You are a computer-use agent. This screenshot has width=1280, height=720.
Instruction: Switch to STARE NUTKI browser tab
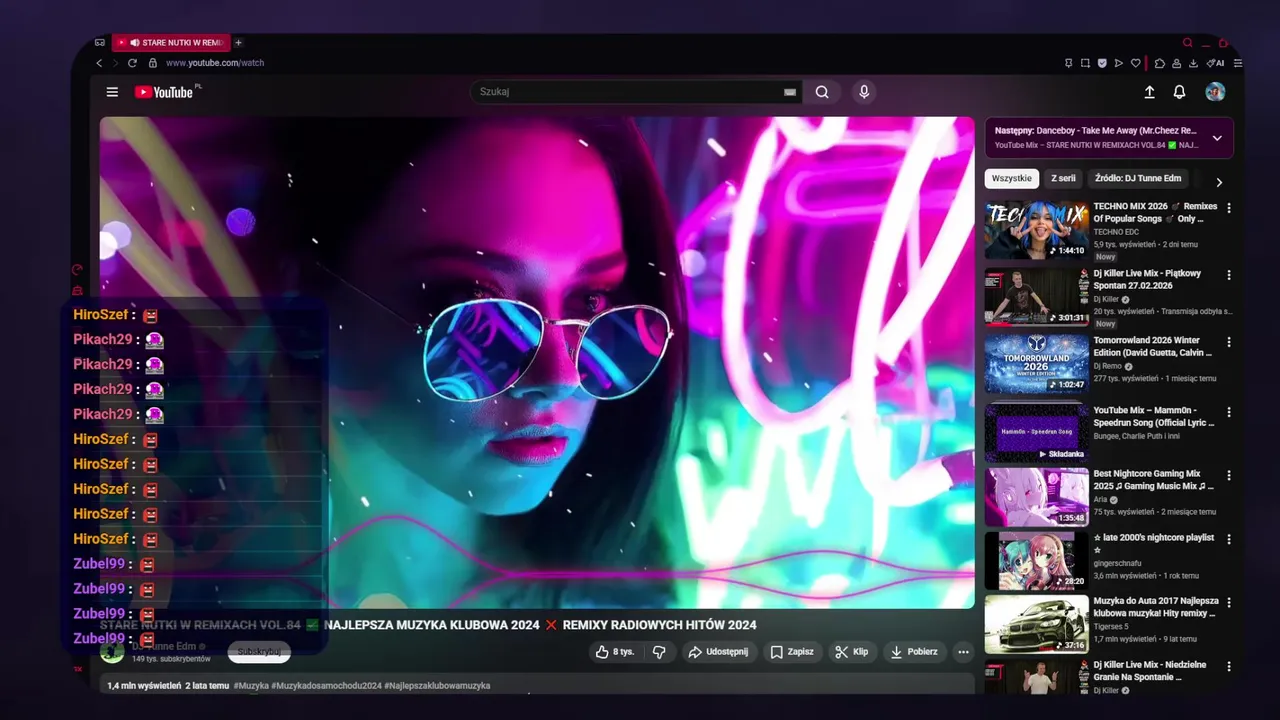171,42
